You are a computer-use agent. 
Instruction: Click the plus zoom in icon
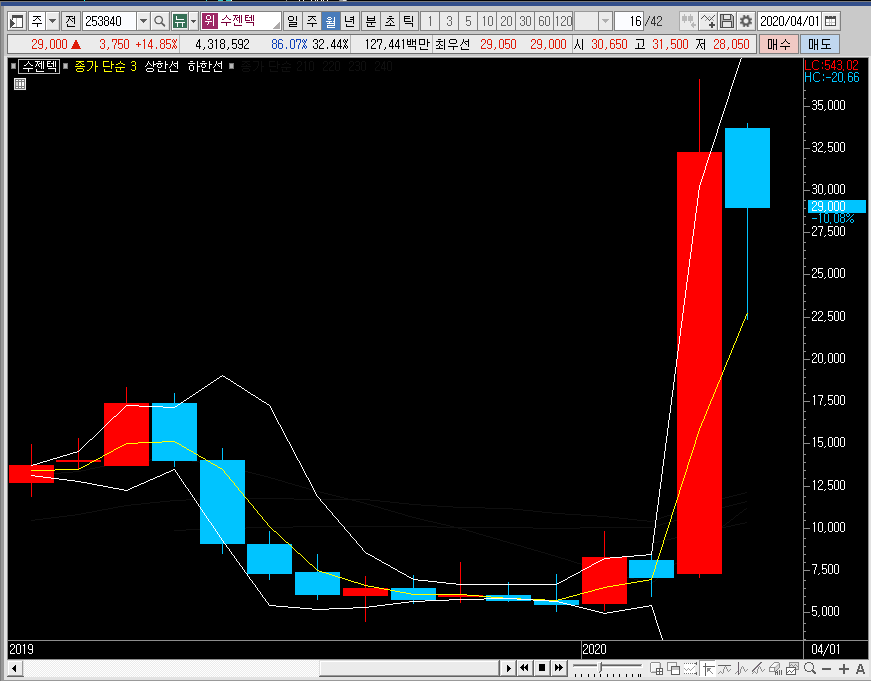coord(843,668)
